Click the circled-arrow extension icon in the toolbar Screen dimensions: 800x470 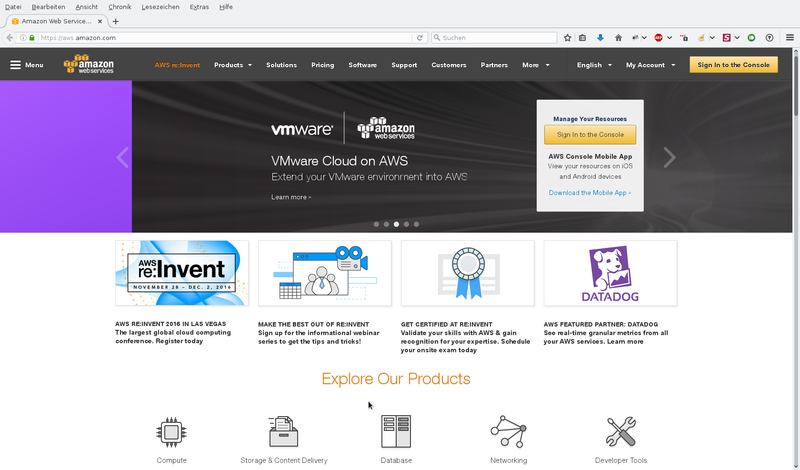769,38
